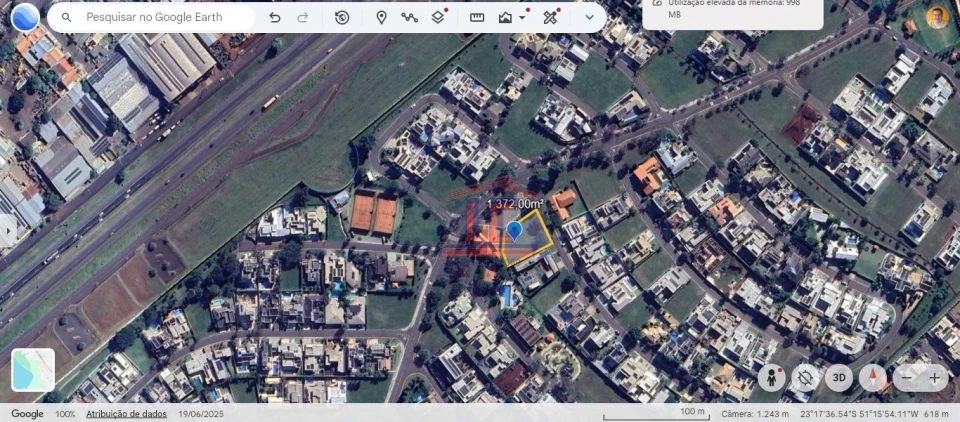
Task: Open the Atribuição de dados link
Action: pyautogui.click(x=126, y=414)
